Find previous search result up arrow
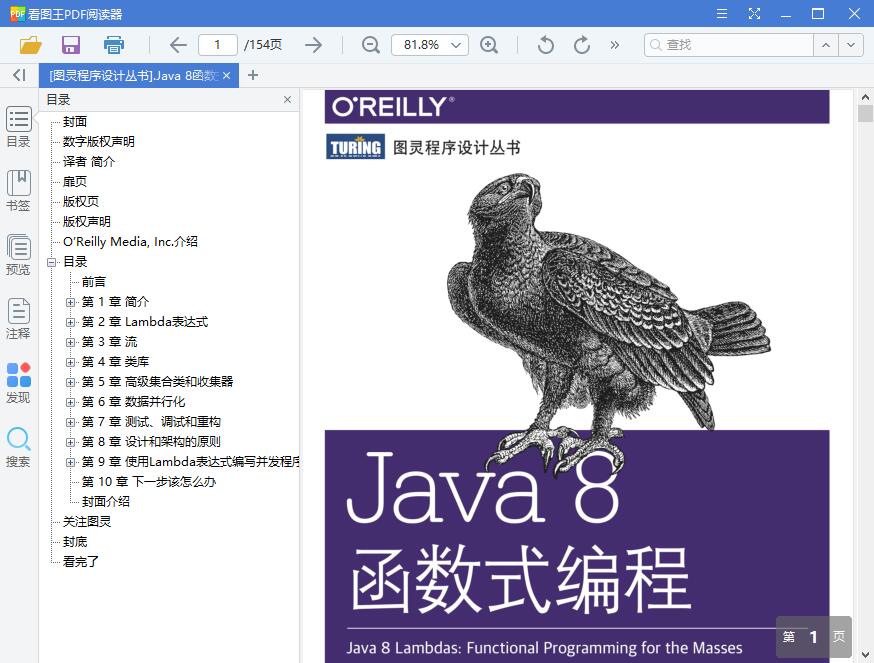Screen dimensions: 874x663 [x=826, y=45]
